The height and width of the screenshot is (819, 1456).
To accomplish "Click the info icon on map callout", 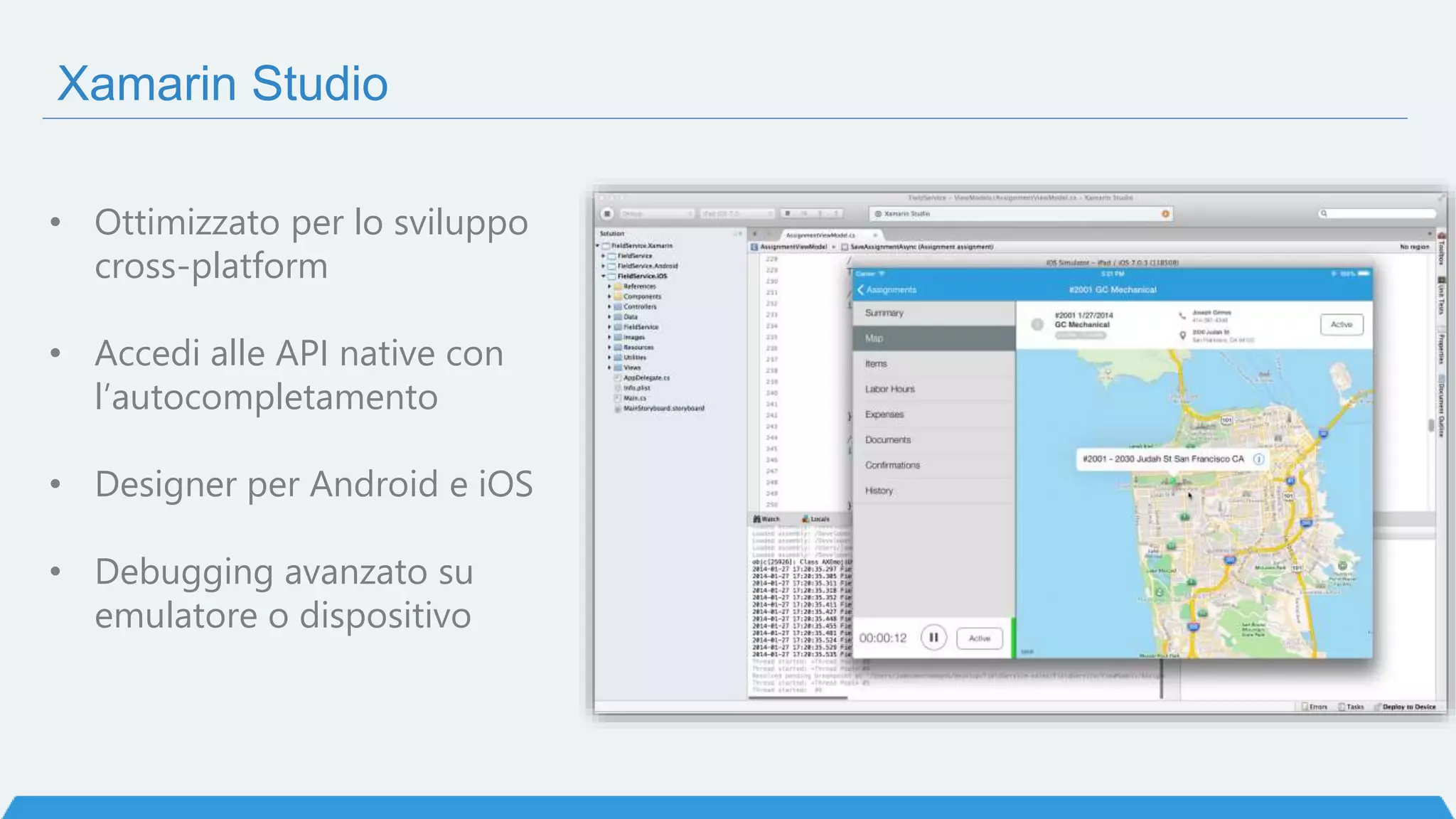I will click(x=1258, y=459).
